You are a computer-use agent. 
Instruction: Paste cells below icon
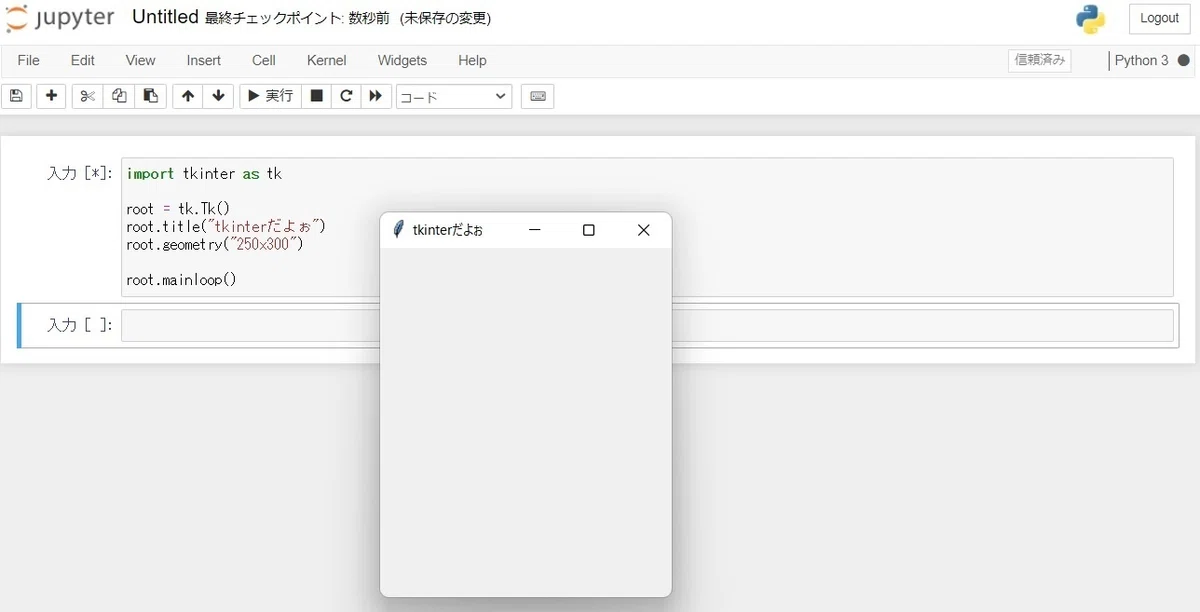150,96
